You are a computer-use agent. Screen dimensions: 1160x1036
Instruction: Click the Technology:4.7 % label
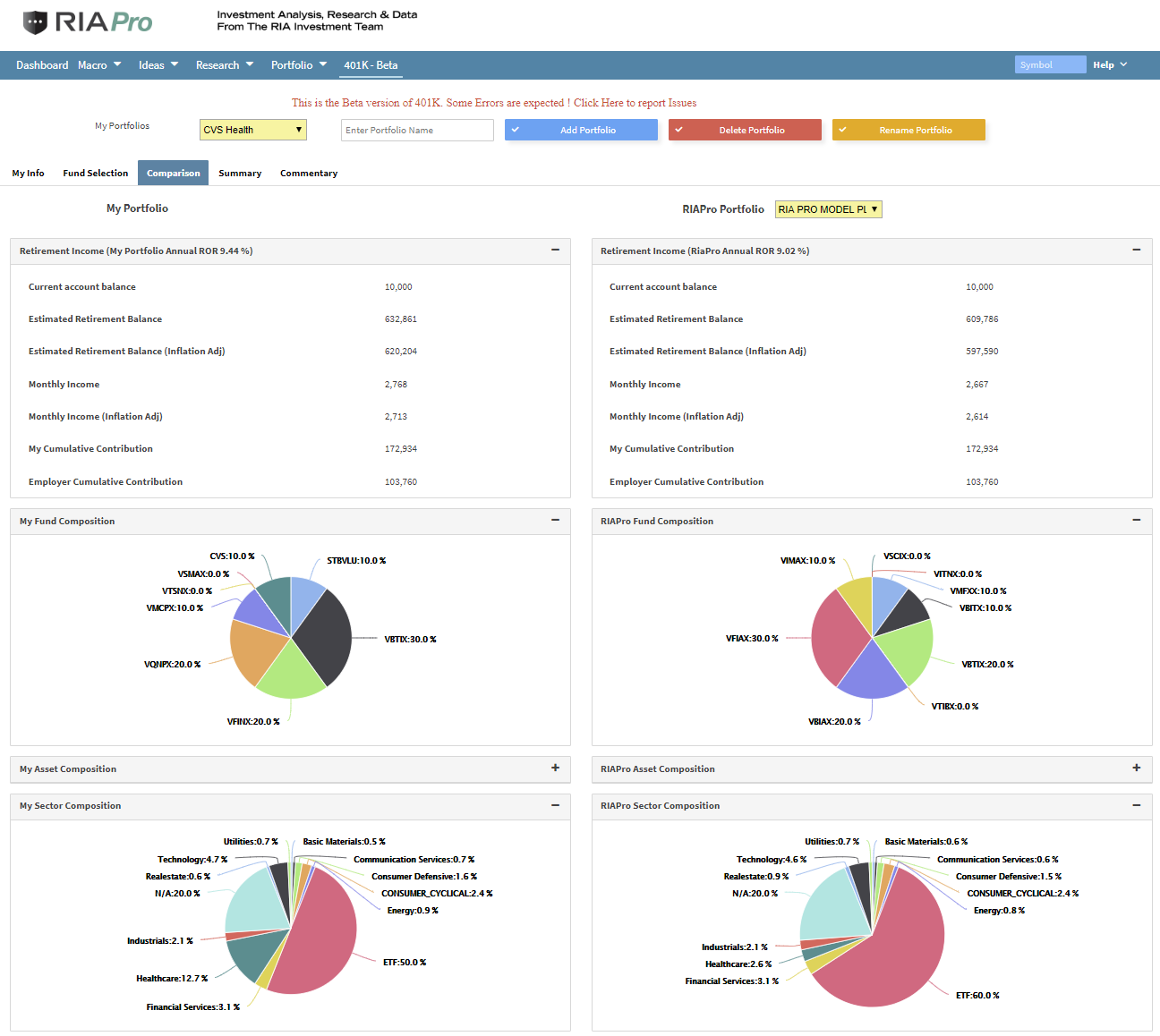click(192, 860)
